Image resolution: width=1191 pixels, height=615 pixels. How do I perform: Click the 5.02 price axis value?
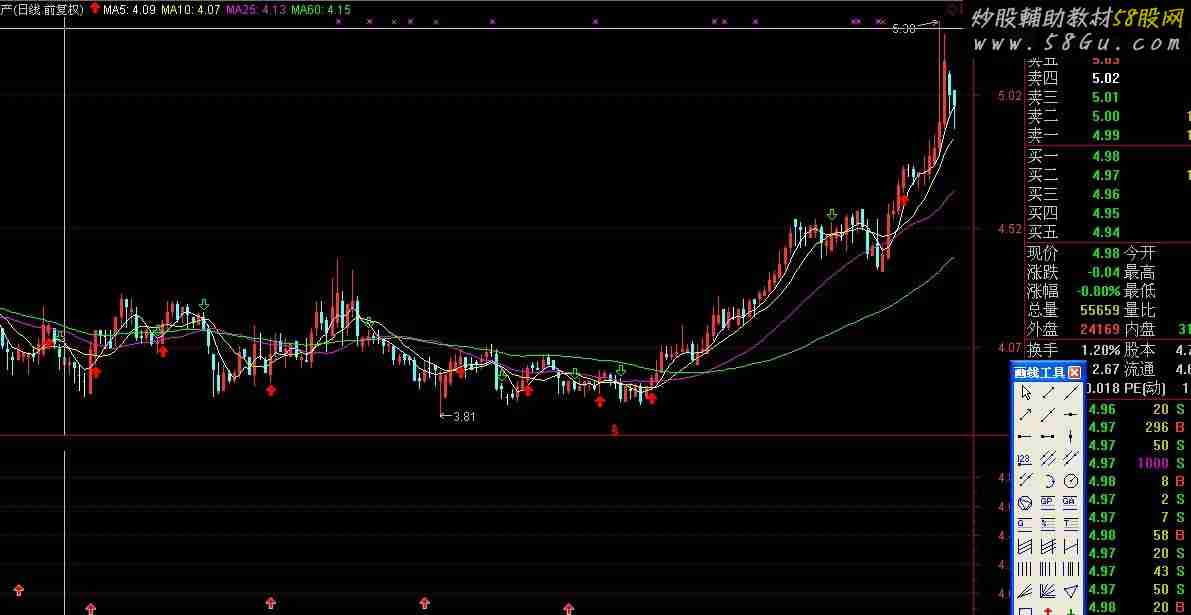[x=1010, y=96]
